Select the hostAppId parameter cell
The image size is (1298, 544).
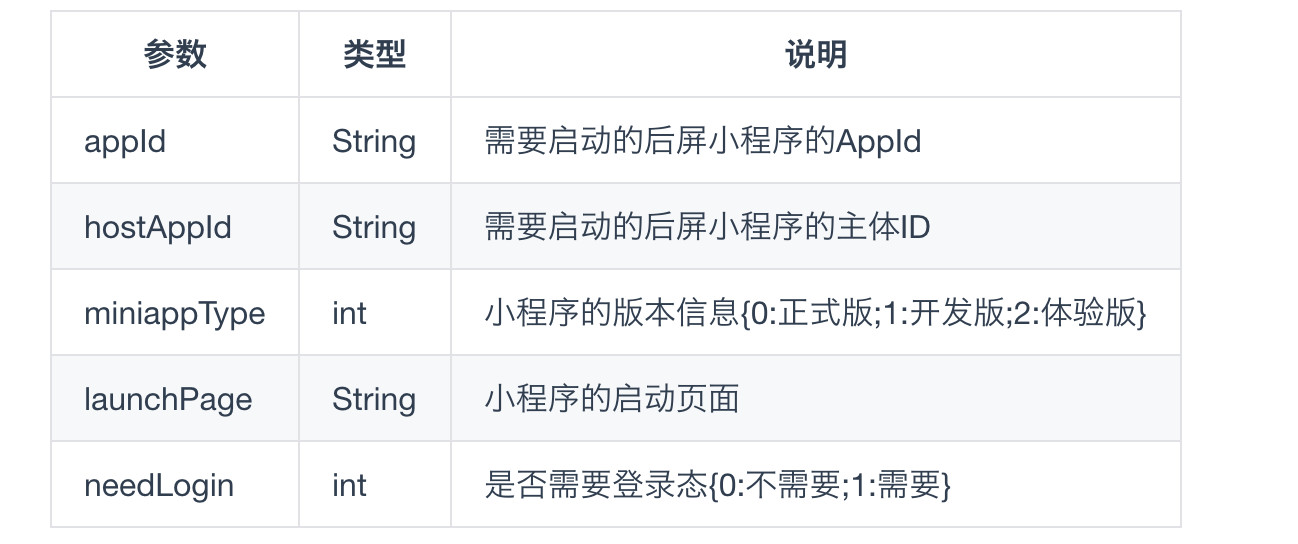[158, 228]
